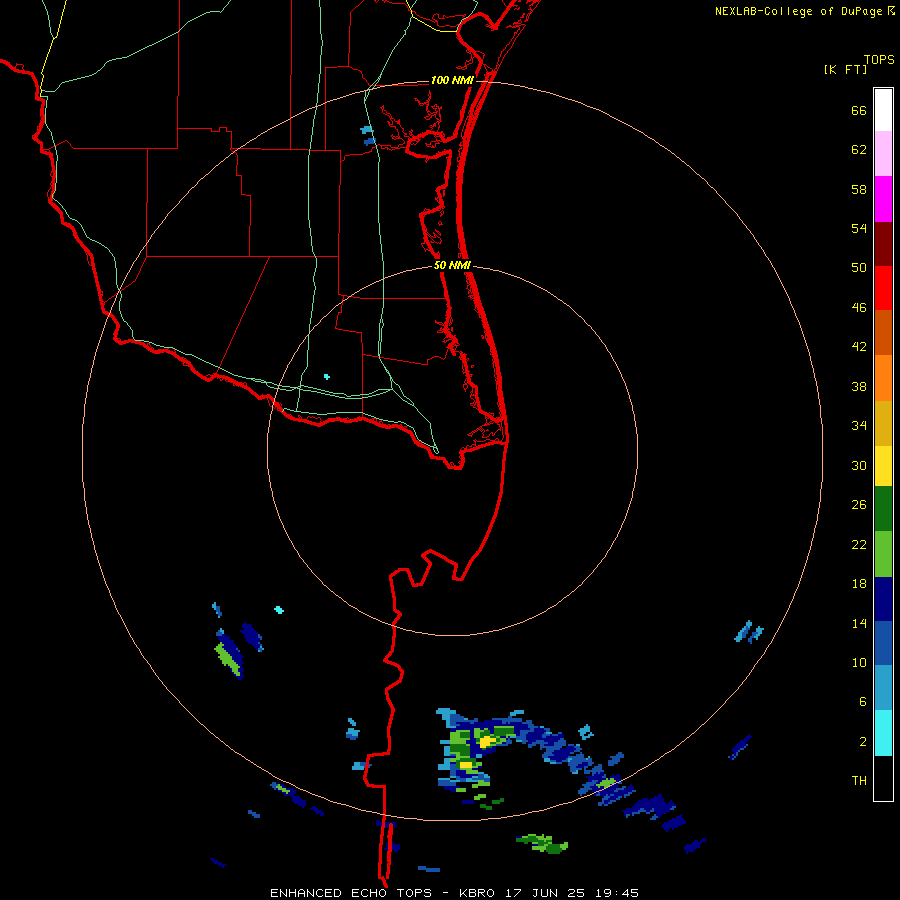Click the 42 legend value
The image size is (900, 900).
point(859,347)
